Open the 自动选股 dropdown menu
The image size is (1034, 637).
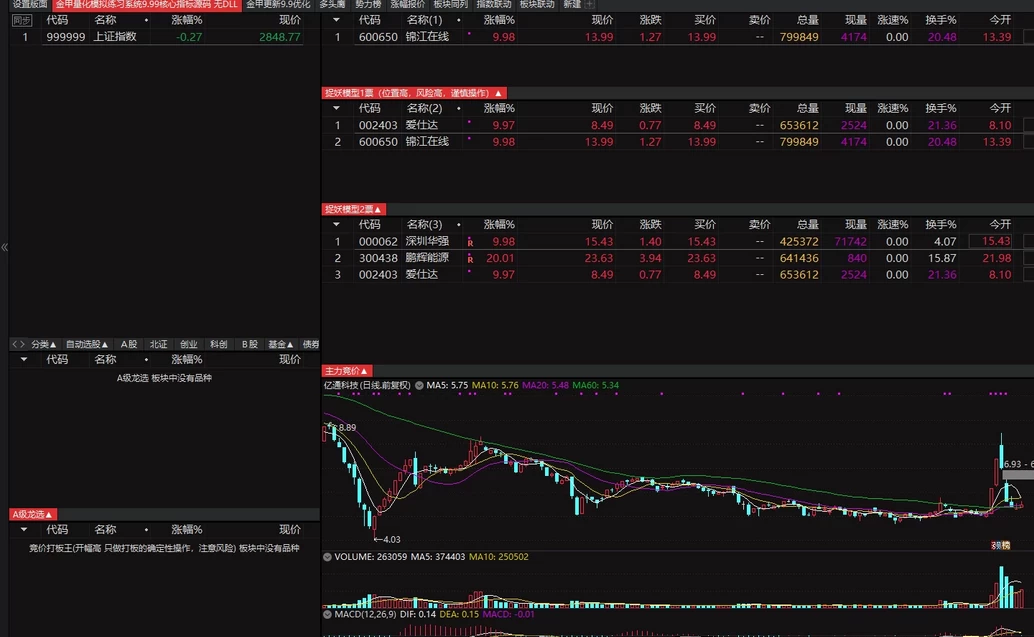coord(85,343)
